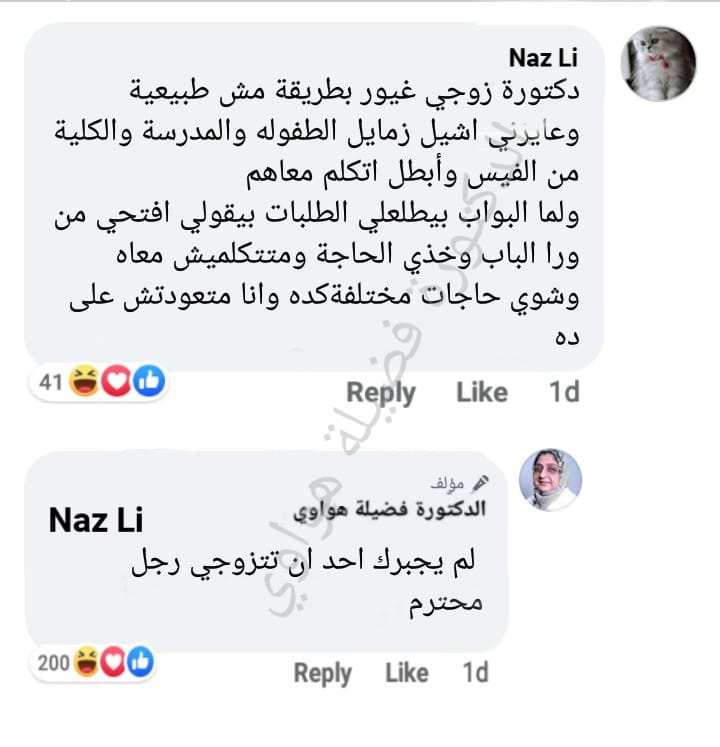Open the 200 reactions count list
Image resolution: width=720 pixels, height=747 pixels.
pyautogui.click(x=54, y=663)
